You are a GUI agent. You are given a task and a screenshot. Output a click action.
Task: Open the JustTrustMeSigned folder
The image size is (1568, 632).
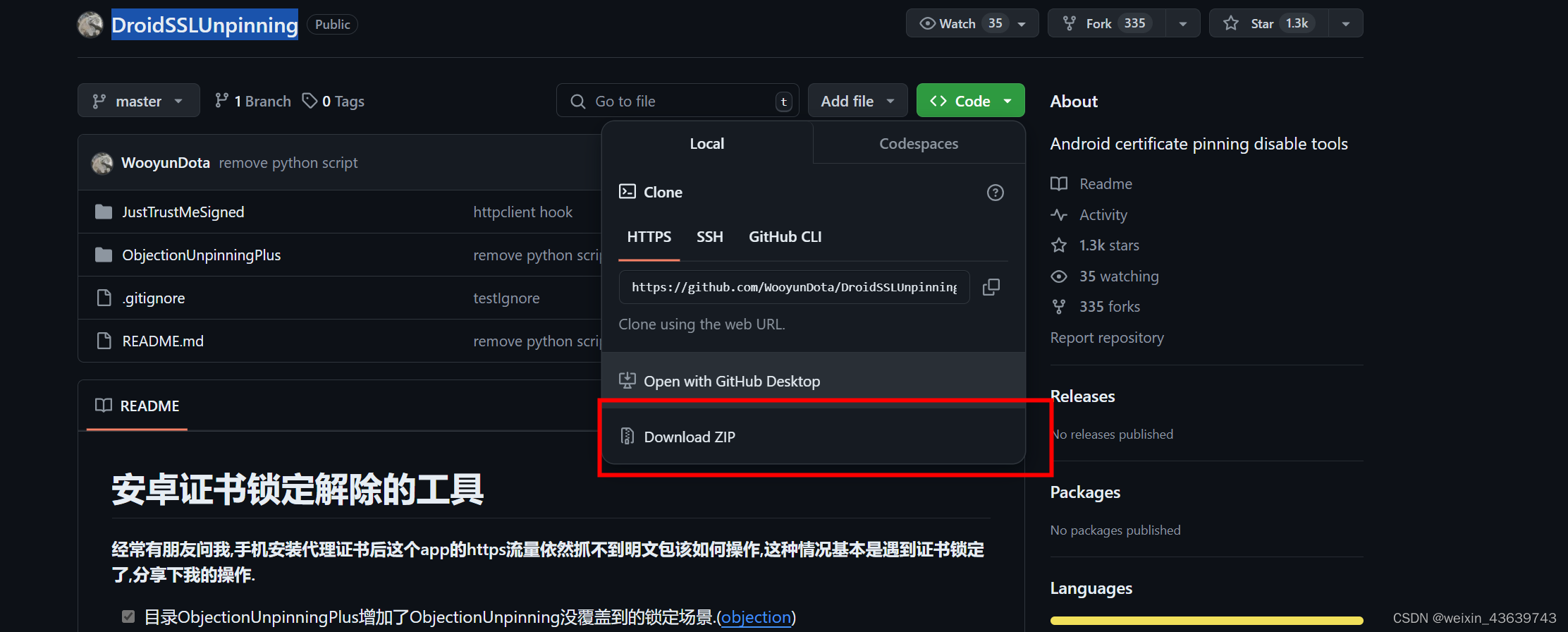[183, 212]
